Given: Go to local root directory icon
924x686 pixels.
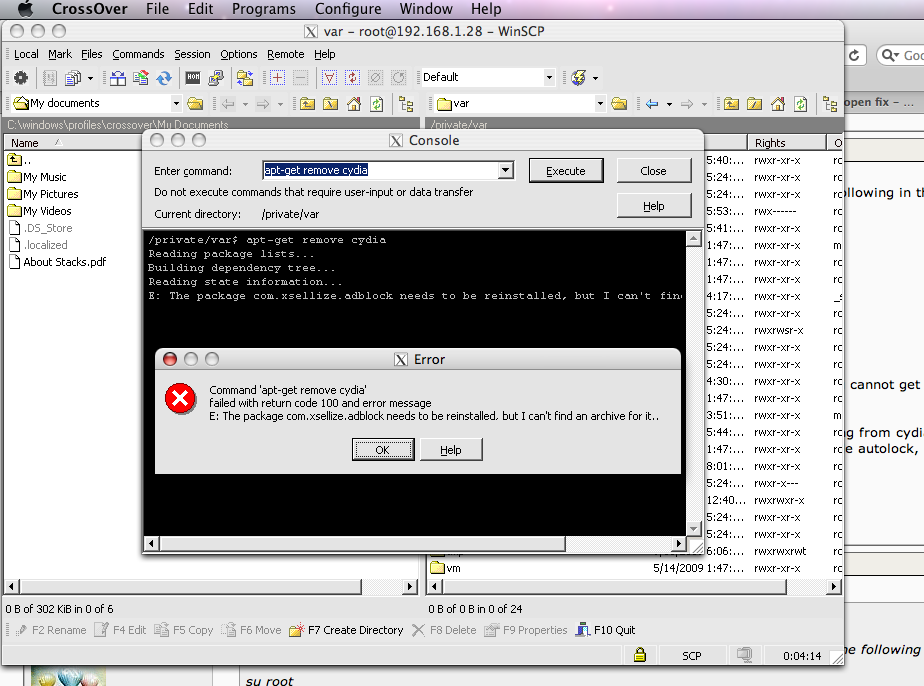Looking at the screenshot, I should pos(331,104).
